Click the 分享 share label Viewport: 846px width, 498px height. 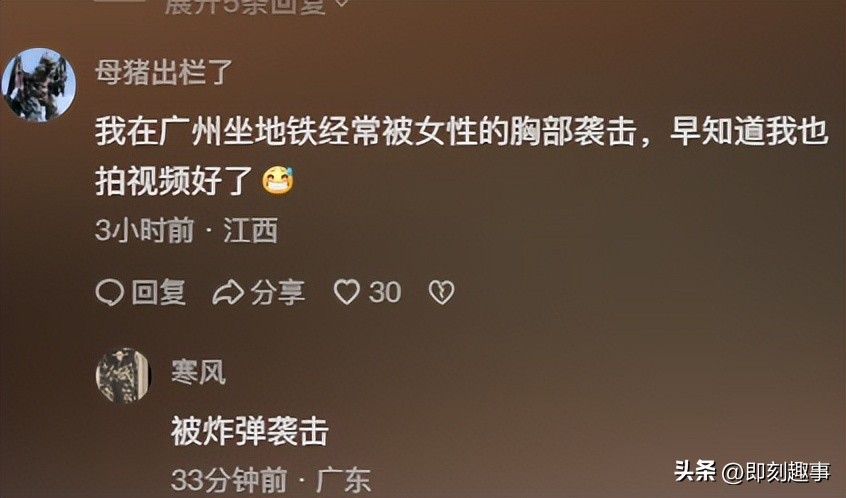point(277,293)
